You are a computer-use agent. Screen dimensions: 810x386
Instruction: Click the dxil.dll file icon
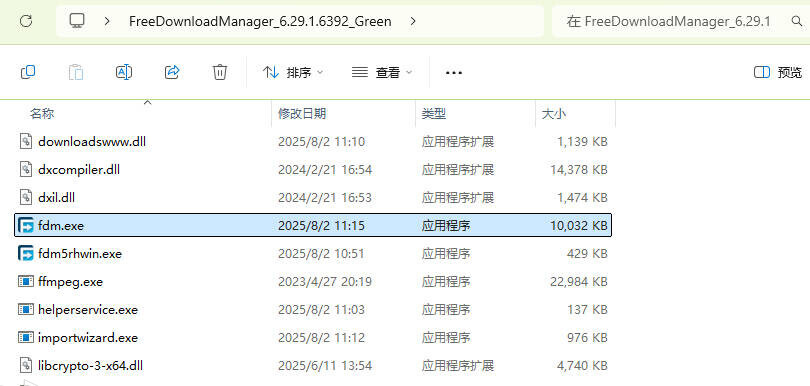pyautogui.click(x=26, y=197)
